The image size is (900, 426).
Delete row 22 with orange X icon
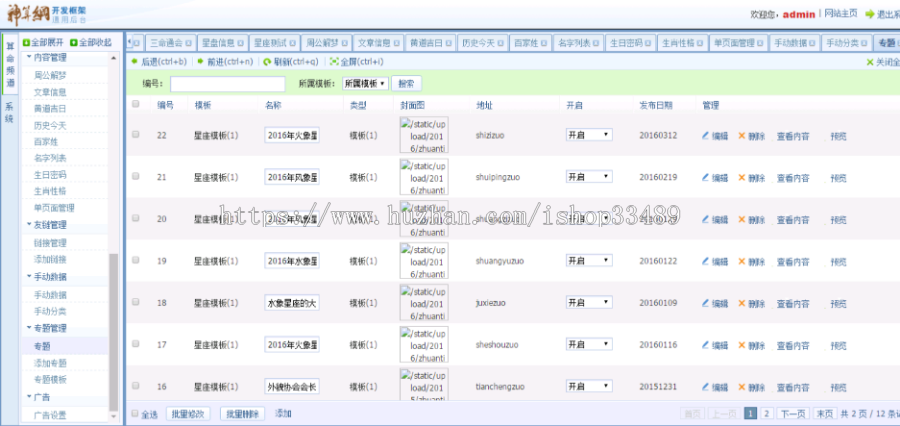tap(742, 136)
